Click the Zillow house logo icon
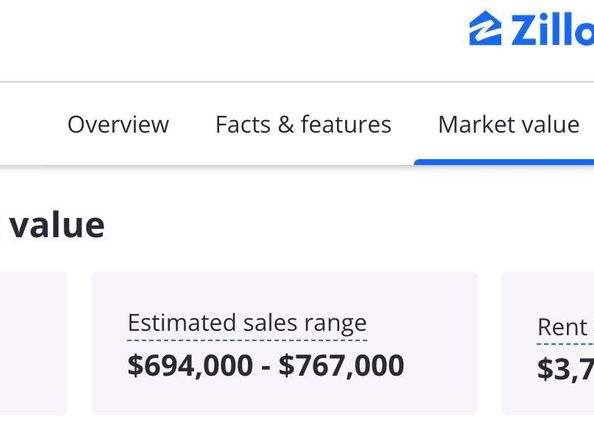The width and height of the screenshot is (594, 445). point(485,28)
